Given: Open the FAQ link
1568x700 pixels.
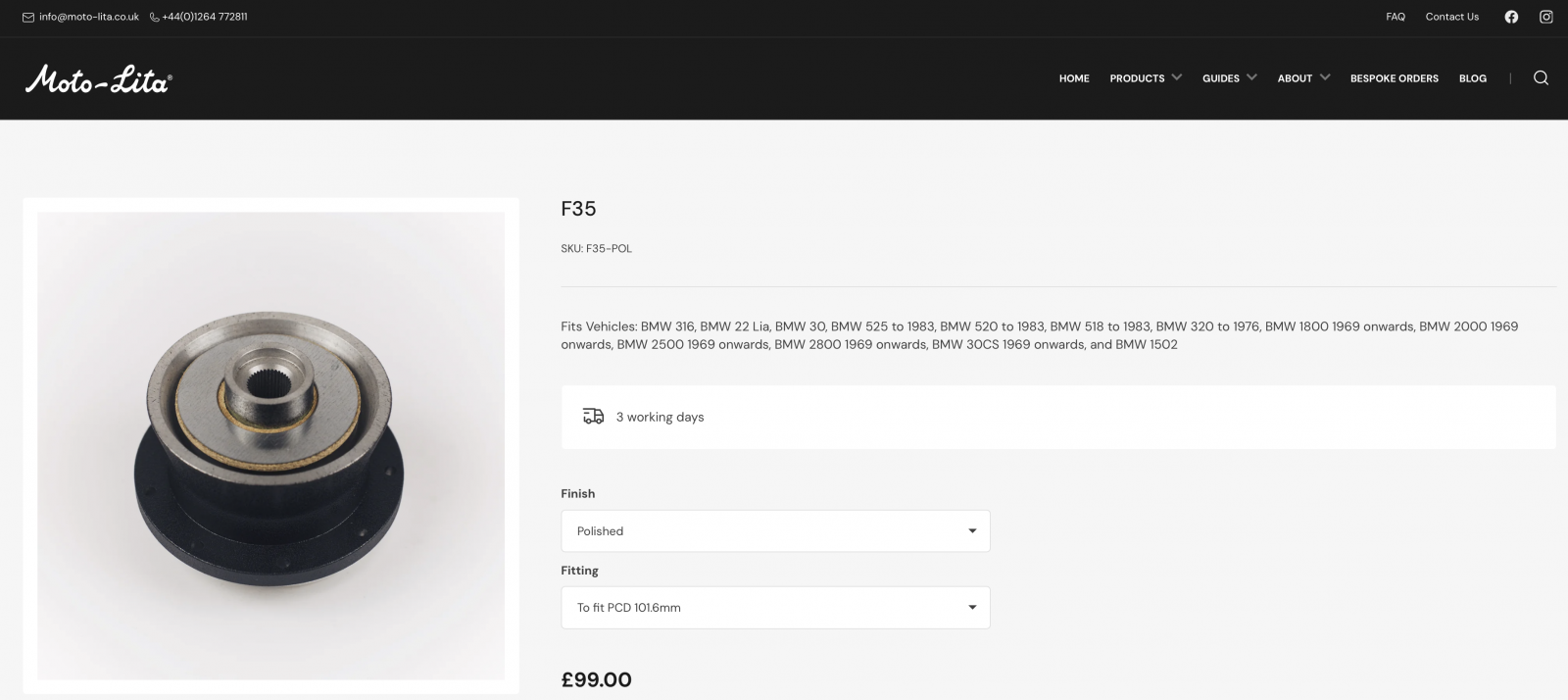Looking at the screenshot, I should coord(1396,17).
